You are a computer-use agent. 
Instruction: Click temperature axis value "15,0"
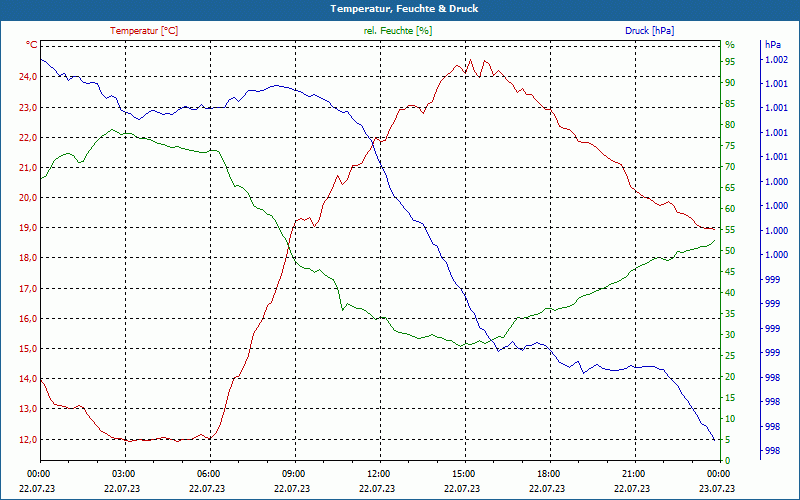tap(29, 348)
